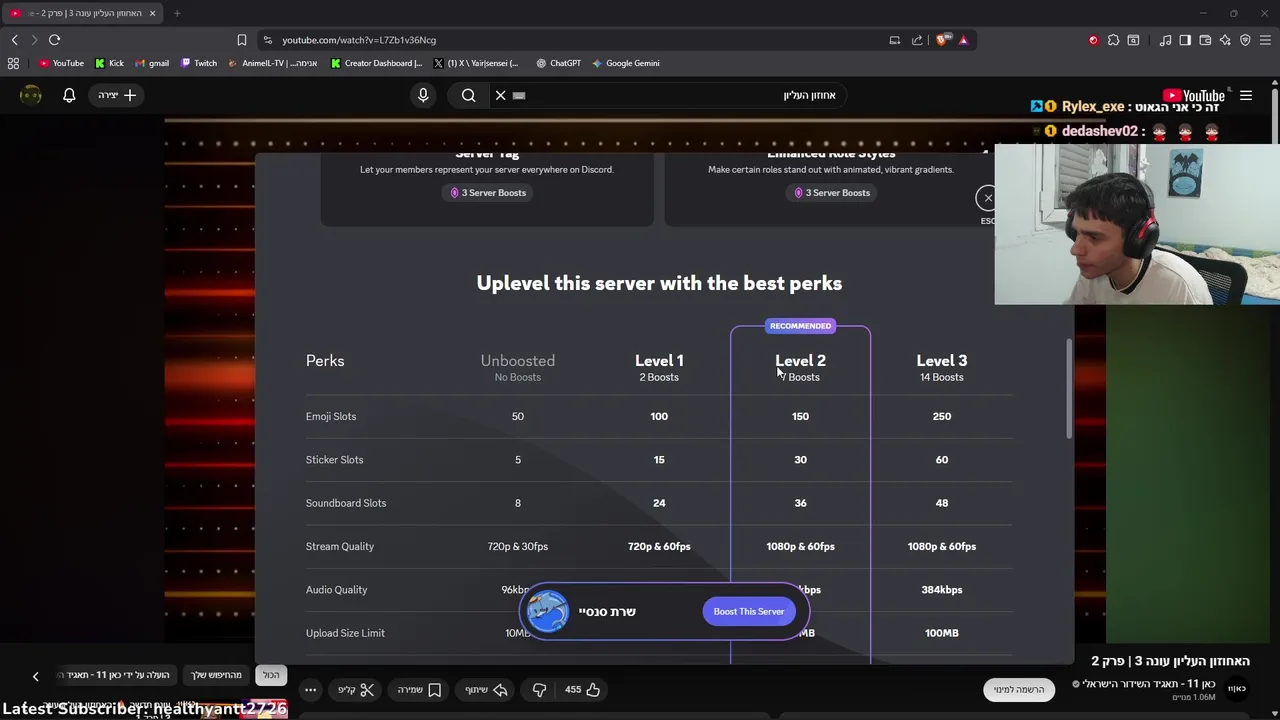Open the Google Gemini bookmark
The image size is (1280, 720).
click(626, 63)
